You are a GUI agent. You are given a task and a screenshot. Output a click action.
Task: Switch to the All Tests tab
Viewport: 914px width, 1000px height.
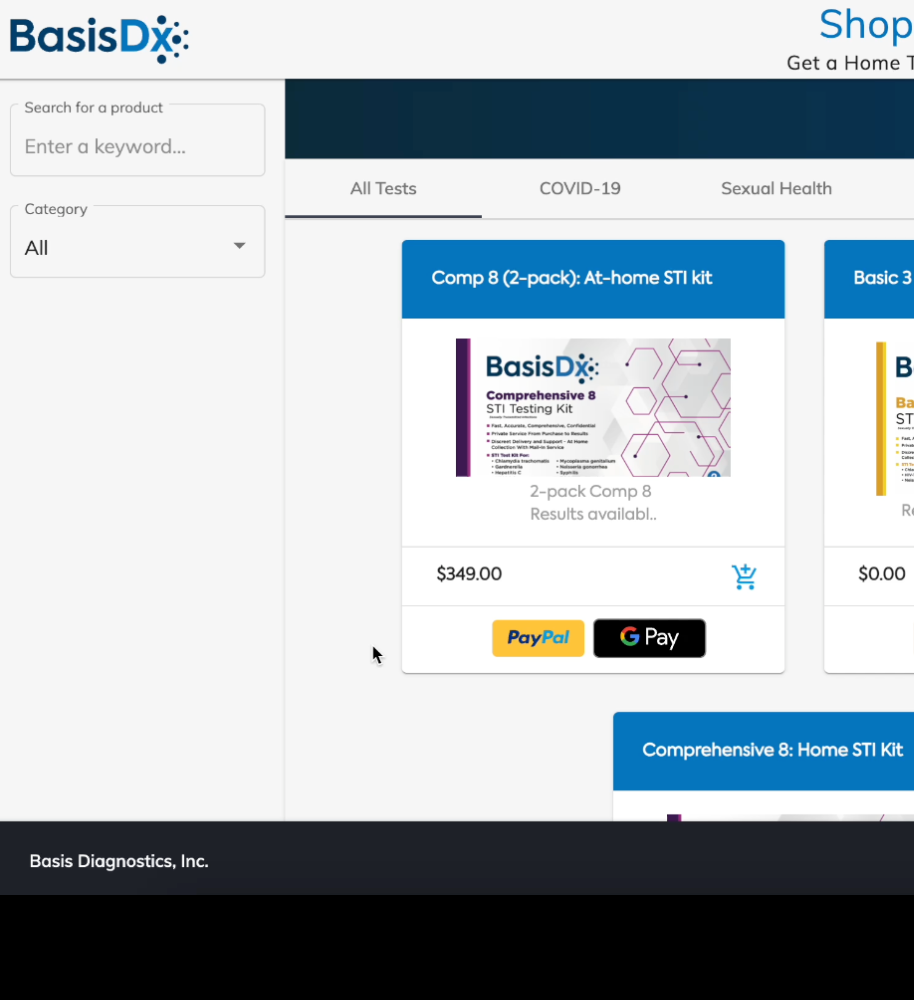click(383, 189)
